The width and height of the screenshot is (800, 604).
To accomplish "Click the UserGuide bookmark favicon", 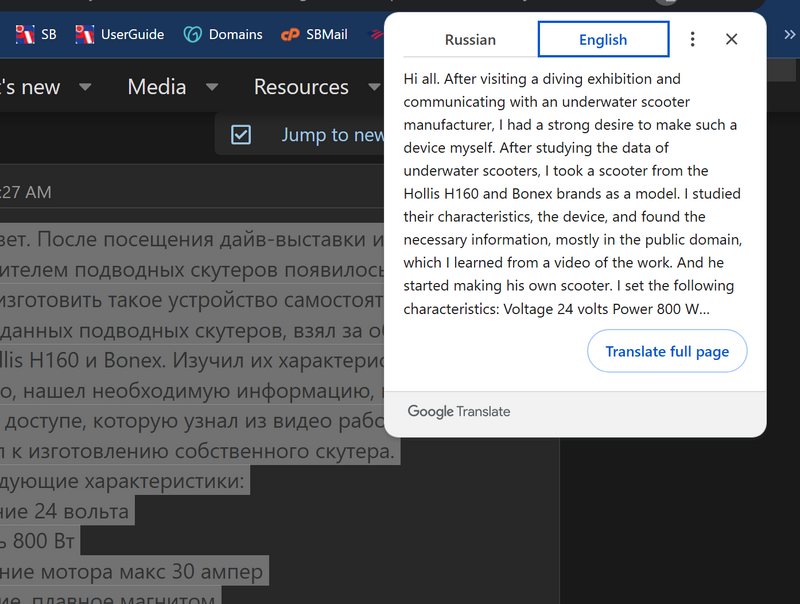I will point(85,34).
